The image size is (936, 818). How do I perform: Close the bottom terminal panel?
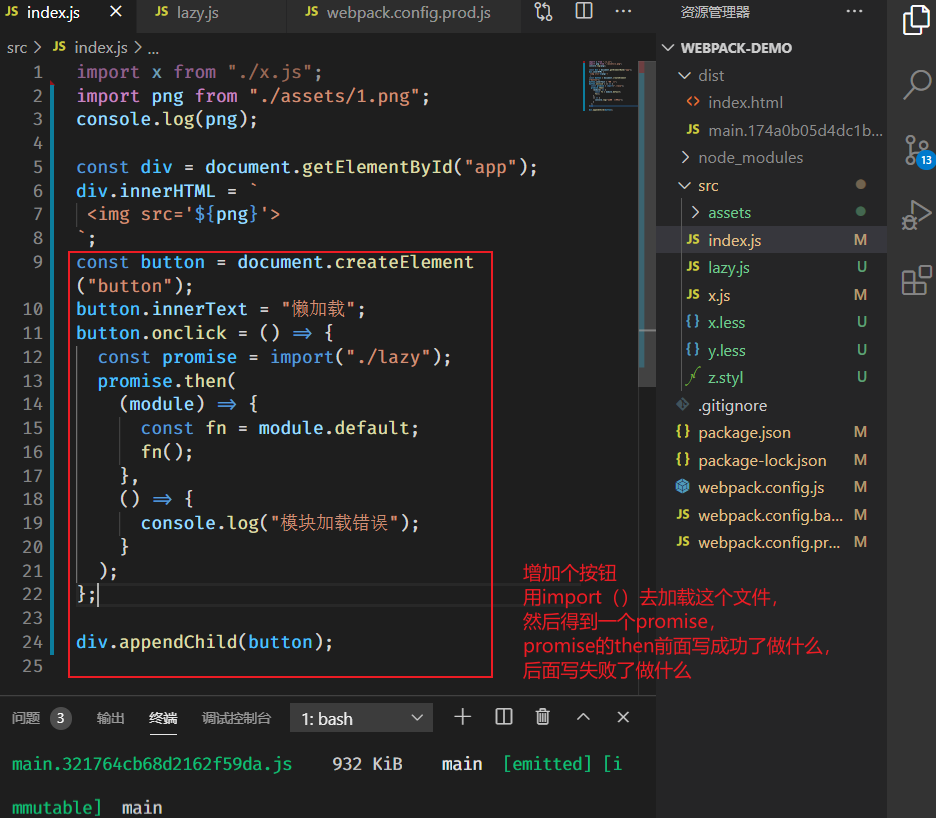click(623, 717)
